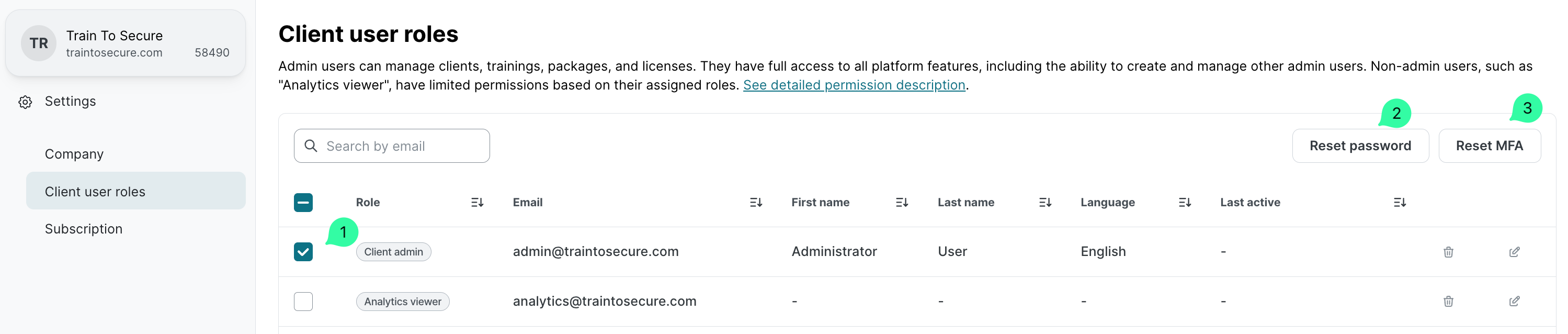The width and height of the screenshot is (1568, 334).
Task: Sort by Last name column
Action: point(1044,203)
